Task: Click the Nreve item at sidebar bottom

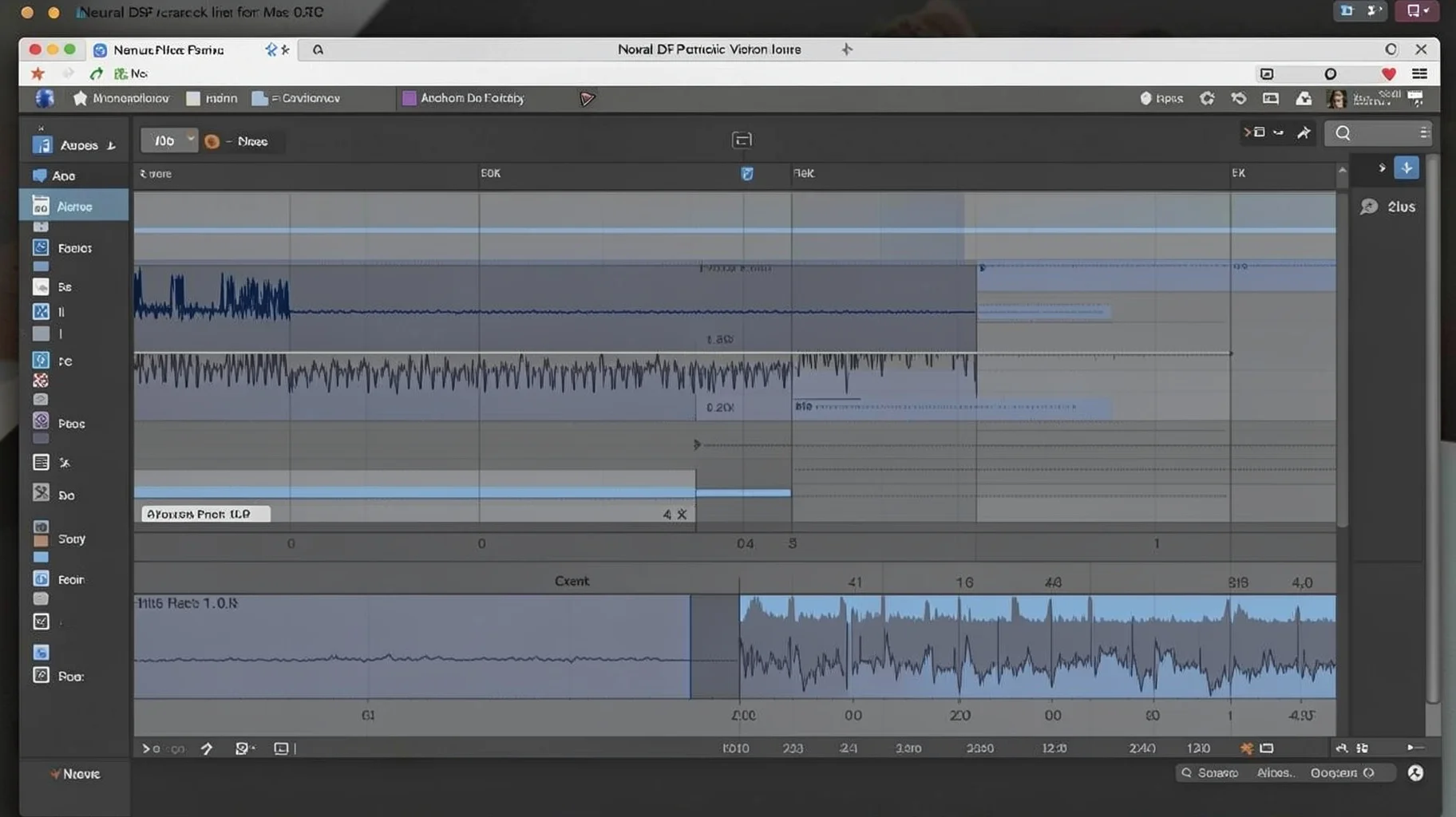Action: 75,774
